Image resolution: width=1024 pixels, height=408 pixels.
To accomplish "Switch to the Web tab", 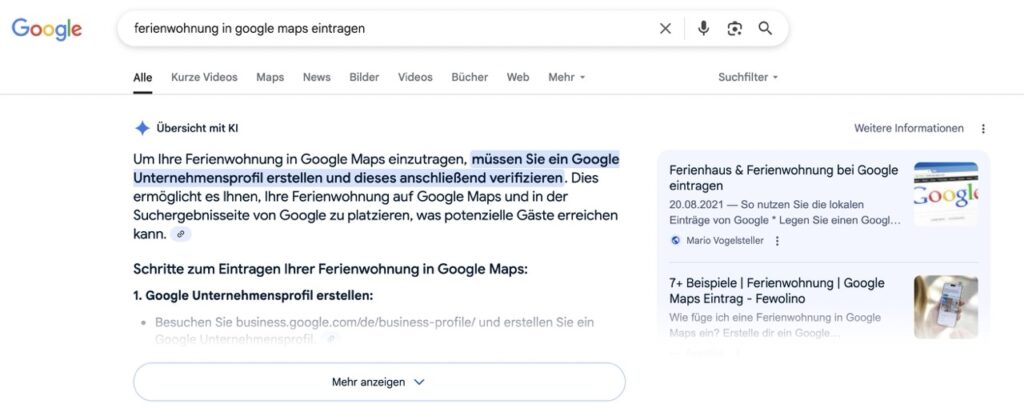I will (x=518, y=77).
